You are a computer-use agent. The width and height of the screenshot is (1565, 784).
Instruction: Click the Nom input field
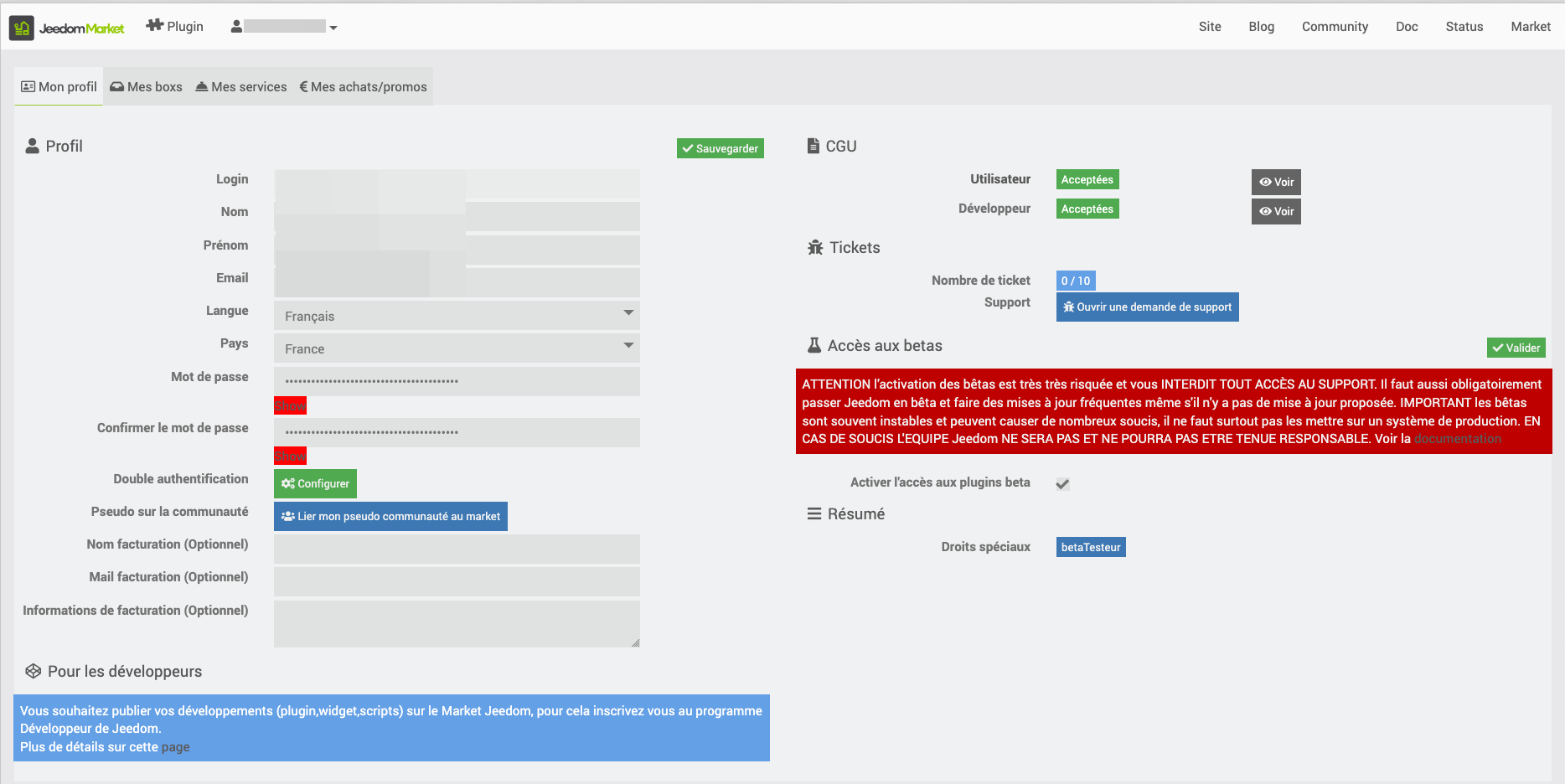tap(457, 216)
